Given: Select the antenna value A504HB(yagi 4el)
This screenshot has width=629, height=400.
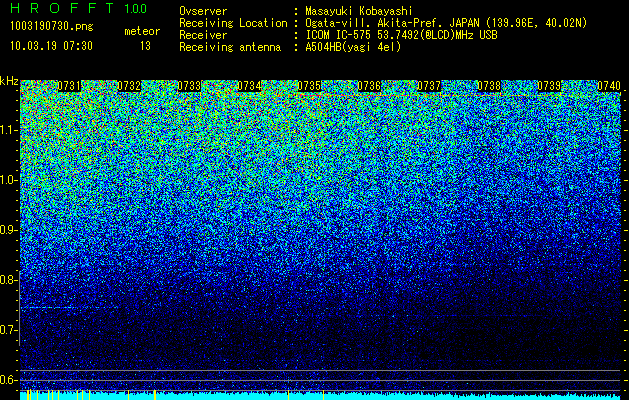Looking at the screenshot, I should pyautogui.click(x=353, y=47).
